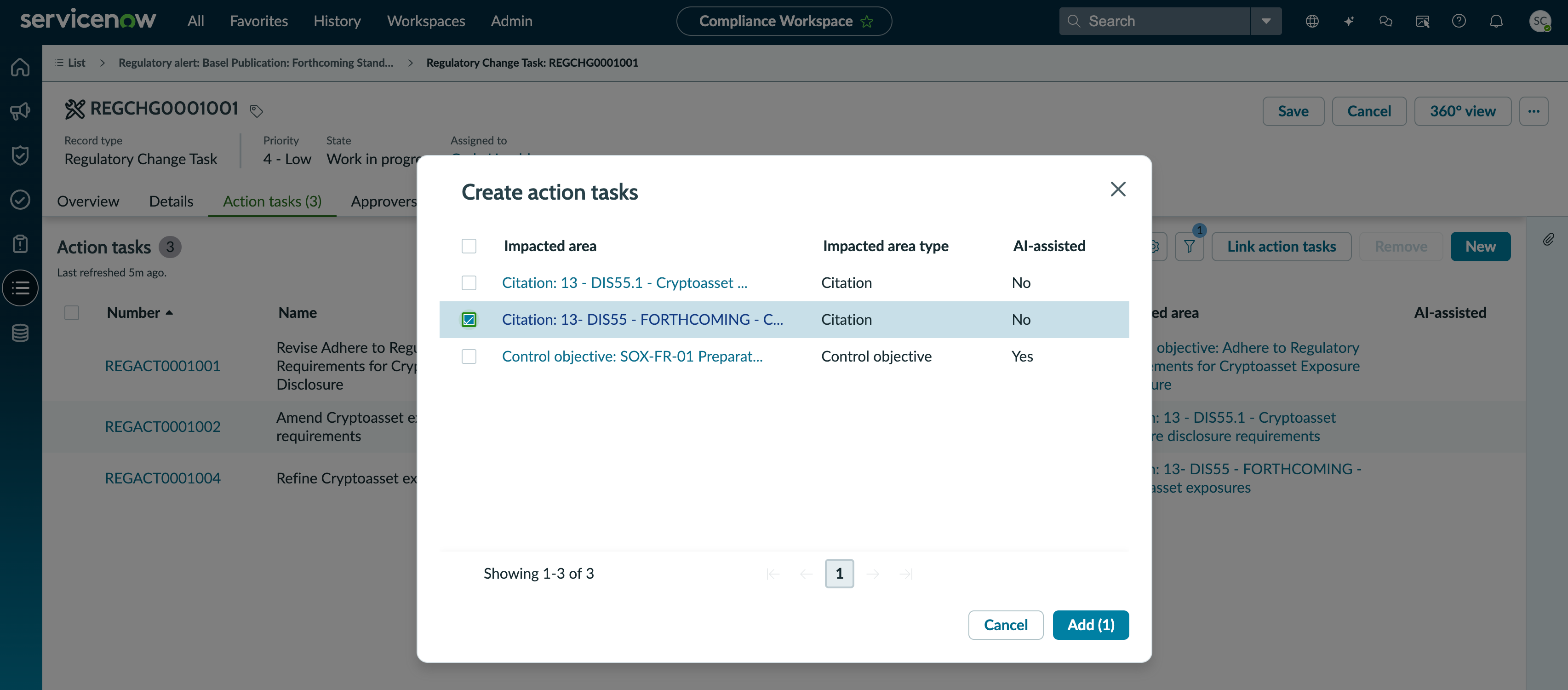Open the sidebar window icon in header

coord(1422,21)
